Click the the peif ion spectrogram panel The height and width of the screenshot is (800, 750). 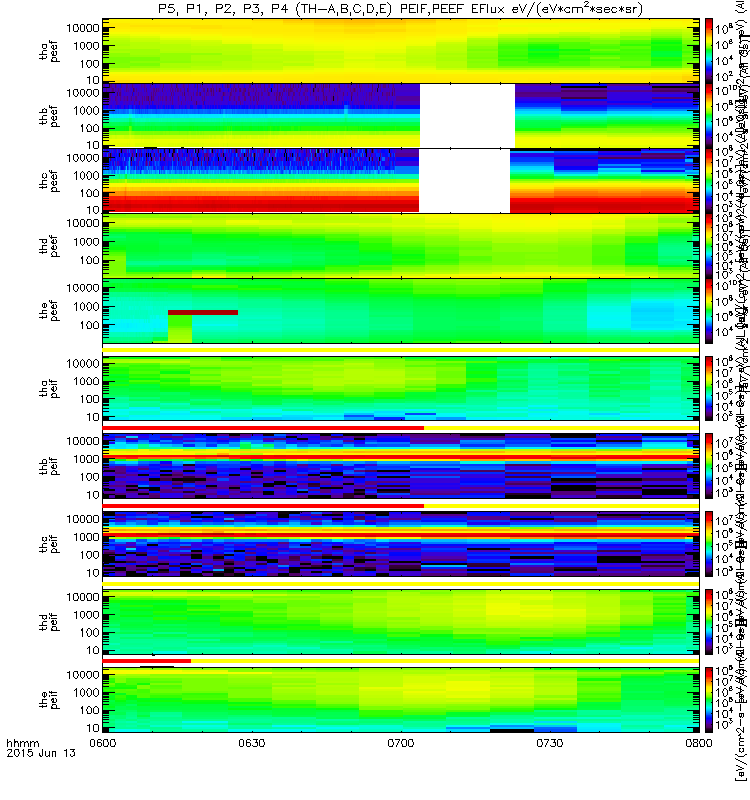pyautogui.click(x=401, y=699)
